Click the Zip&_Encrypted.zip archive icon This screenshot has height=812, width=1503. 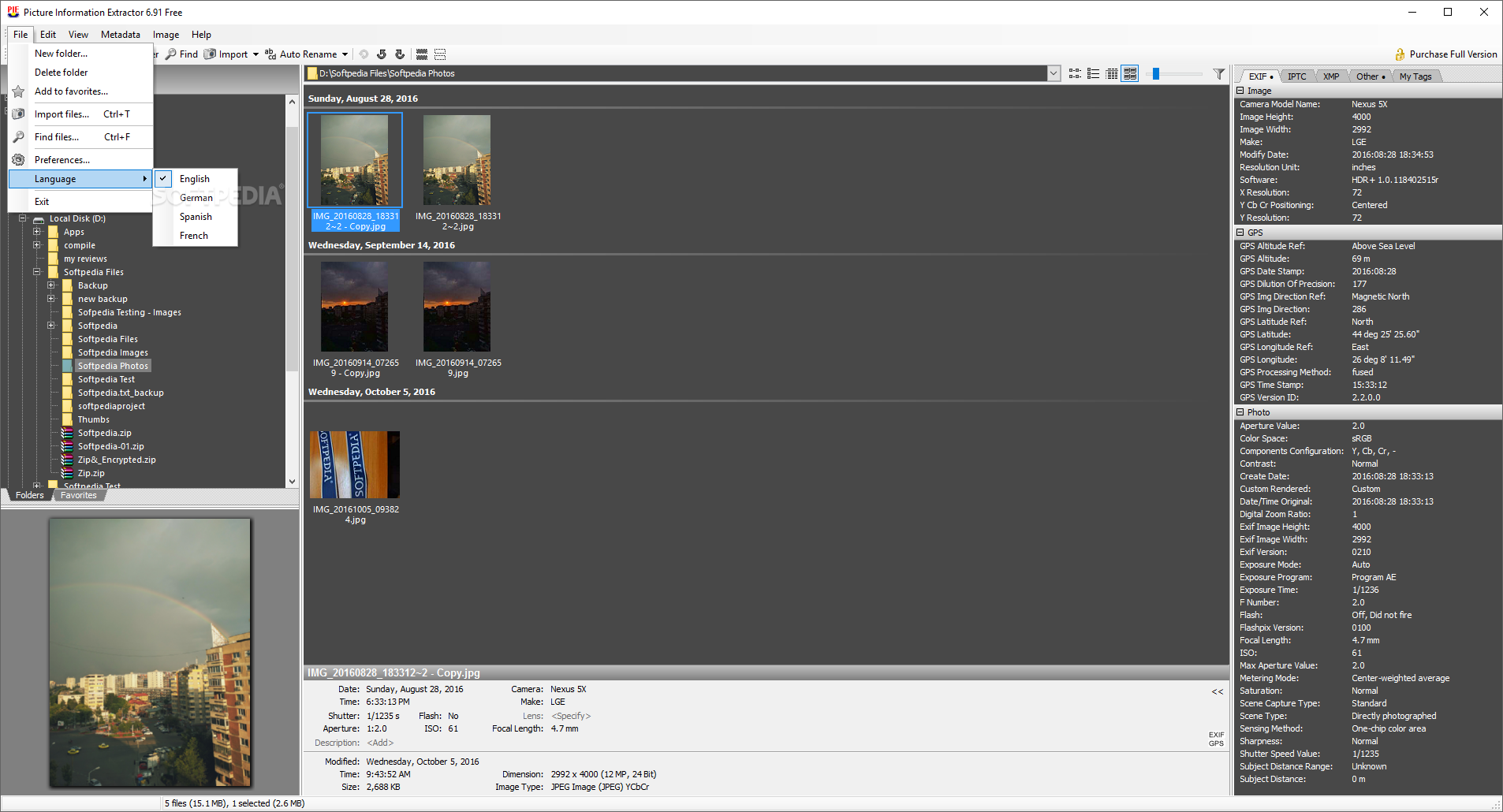(x=68, y=460)
